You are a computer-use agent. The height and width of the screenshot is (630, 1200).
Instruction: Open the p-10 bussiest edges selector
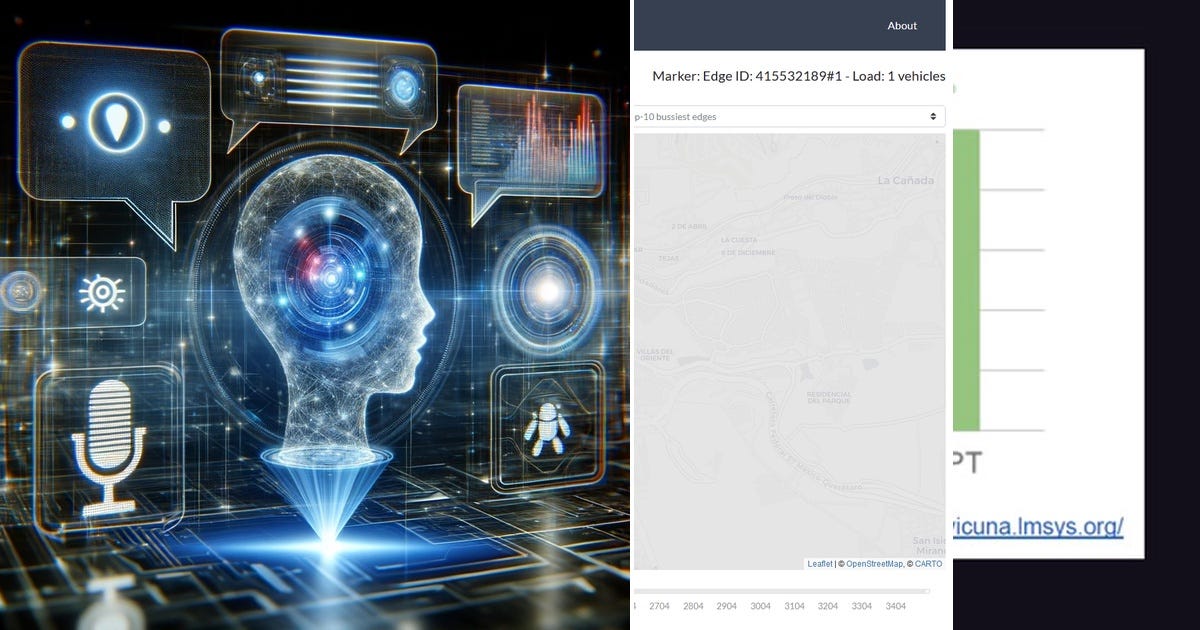point(789,115)
